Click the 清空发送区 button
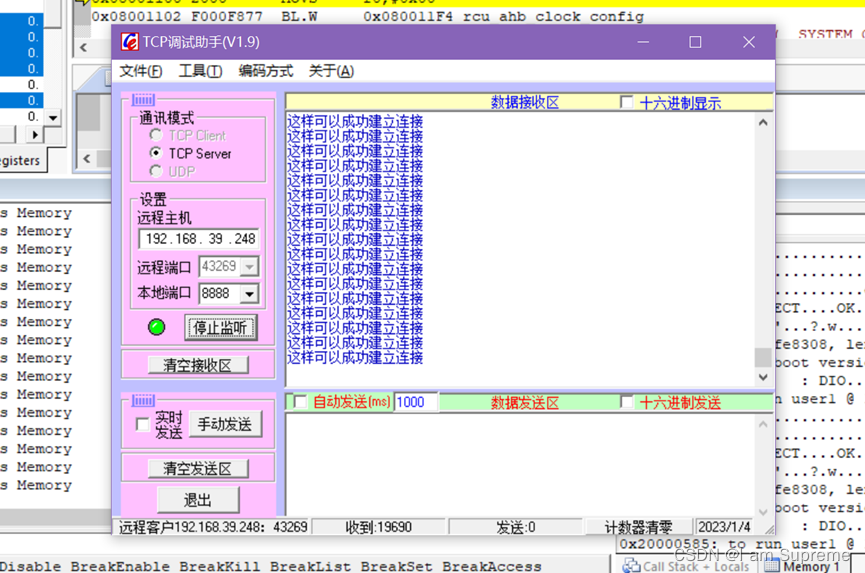This screenshot has width=865, height=573. click(197, 468)
